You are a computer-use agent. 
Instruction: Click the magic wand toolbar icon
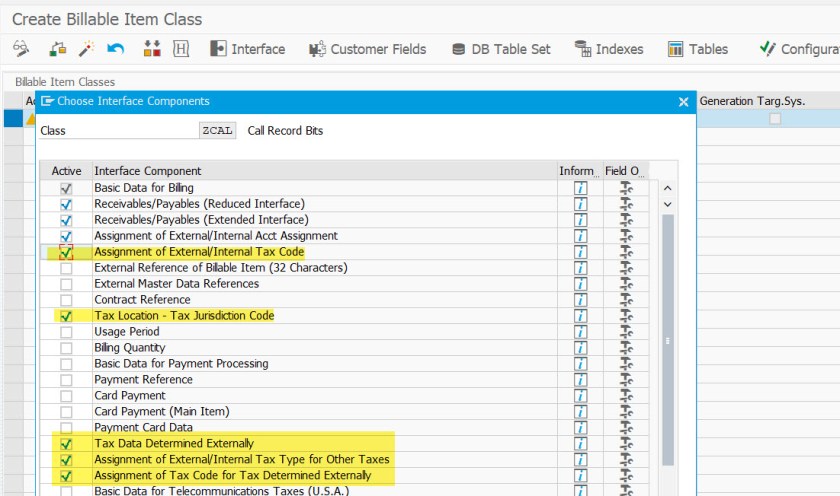pyautogui.click(x=87, y=49)
